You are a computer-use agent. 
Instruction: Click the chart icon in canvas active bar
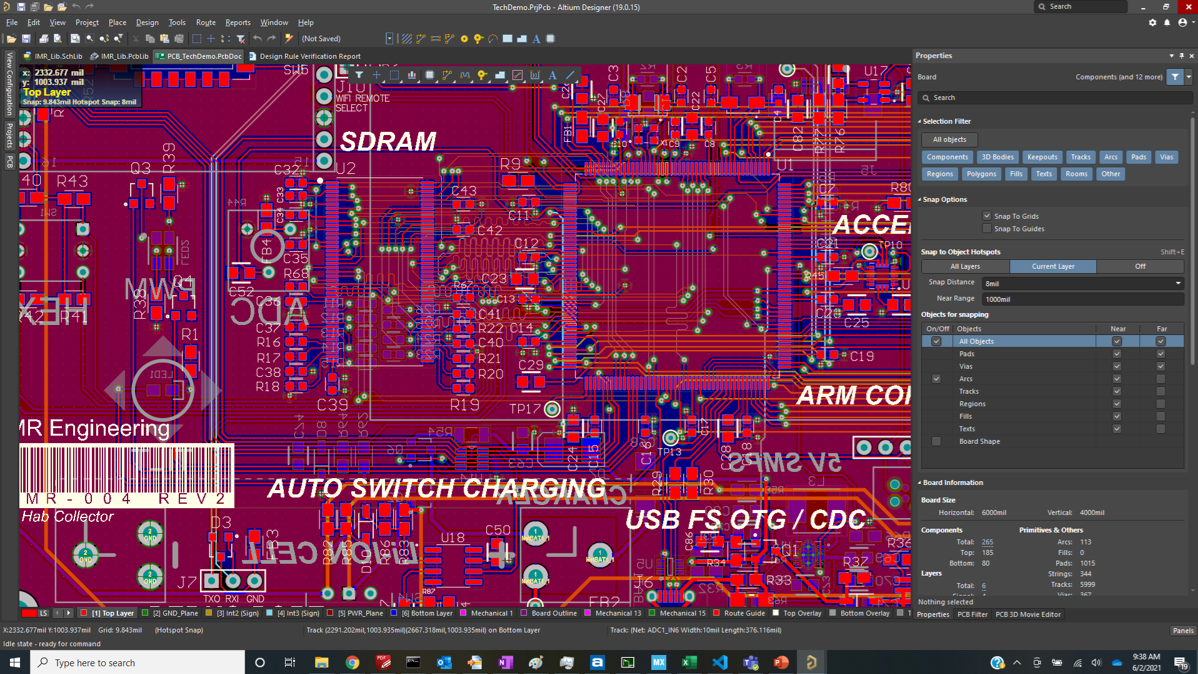tap(412, 75)
